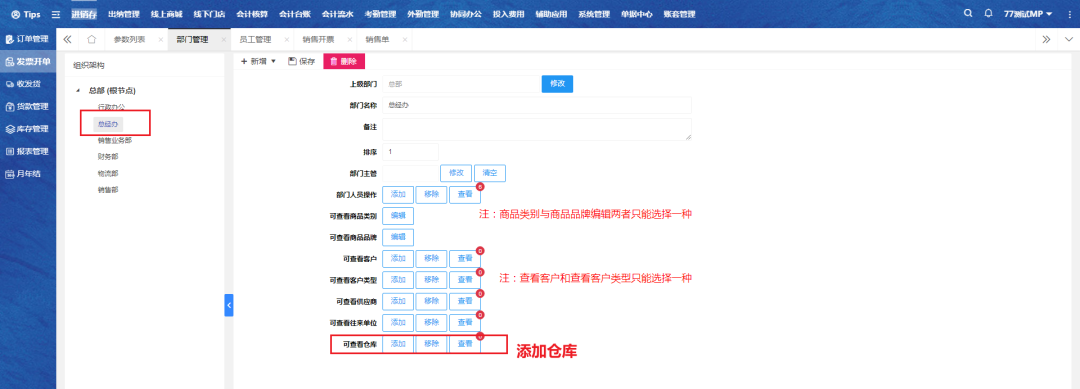Select the 销售部 department
Image resolution: width=1080 pixels, height=389 pixels.
[107, 190]
